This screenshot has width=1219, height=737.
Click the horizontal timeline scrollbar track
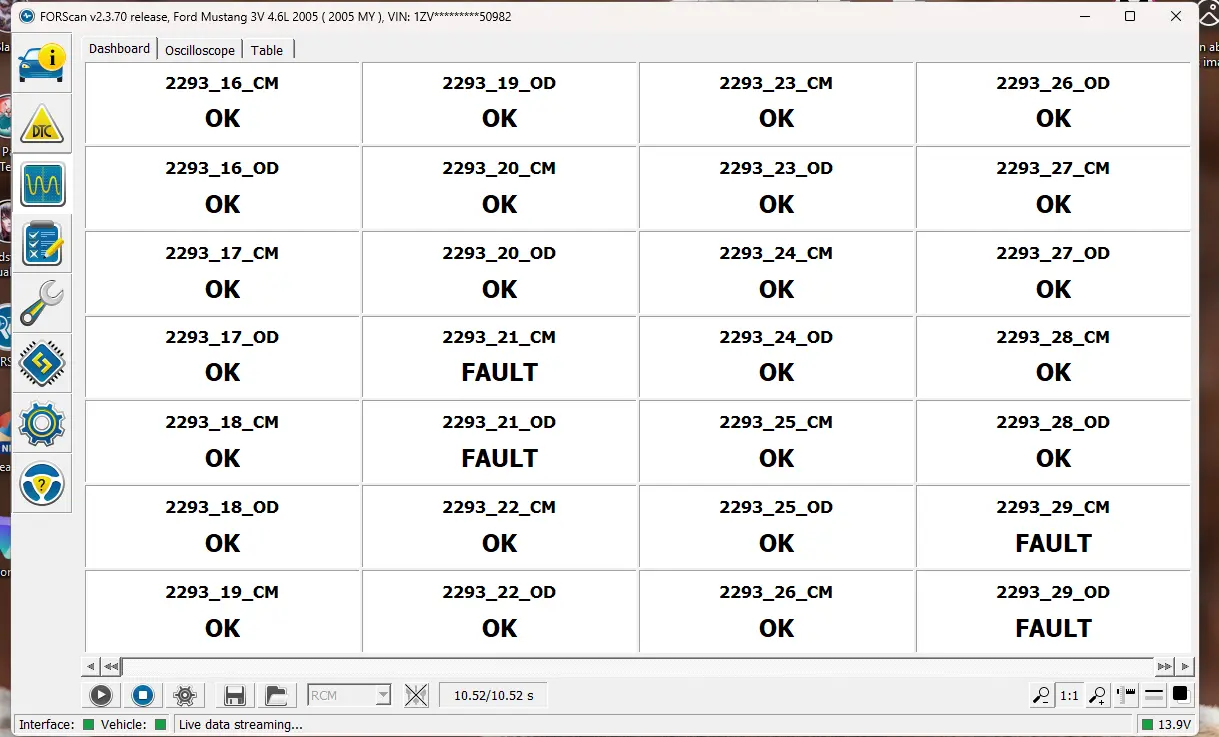pyautogui.click(x=637, y=666)
